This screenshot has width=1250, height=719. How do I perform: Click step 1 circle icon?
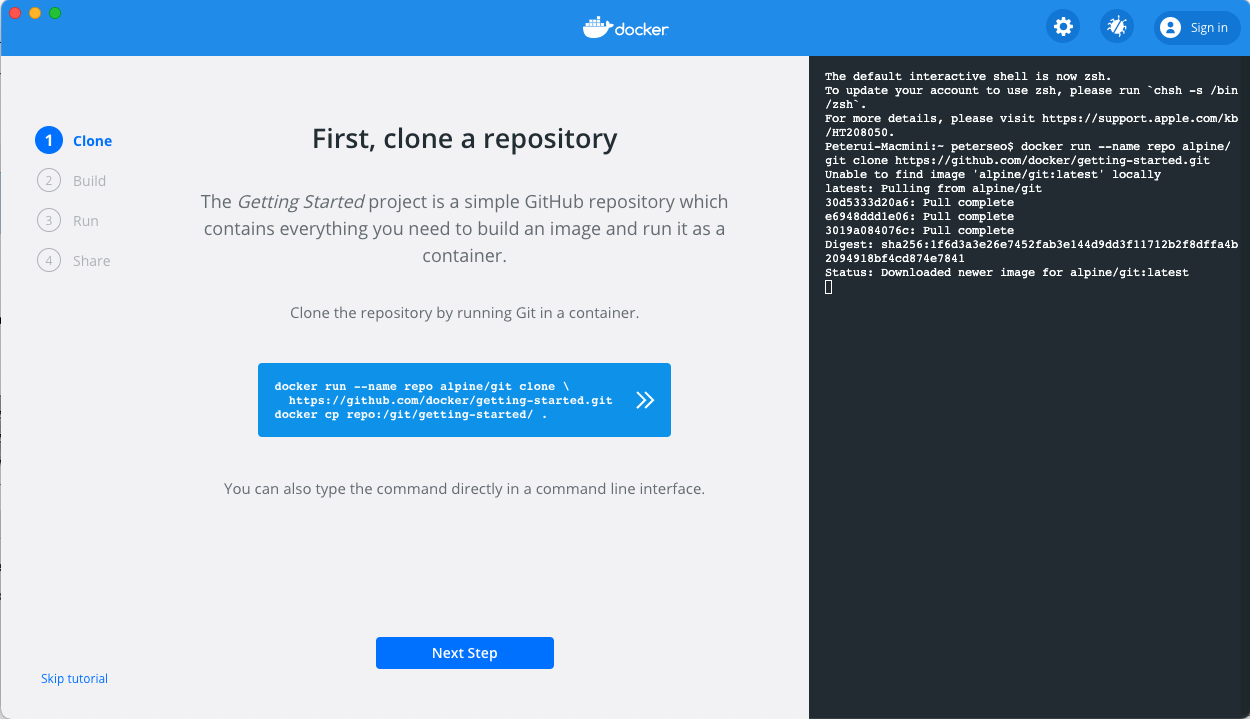49,141
